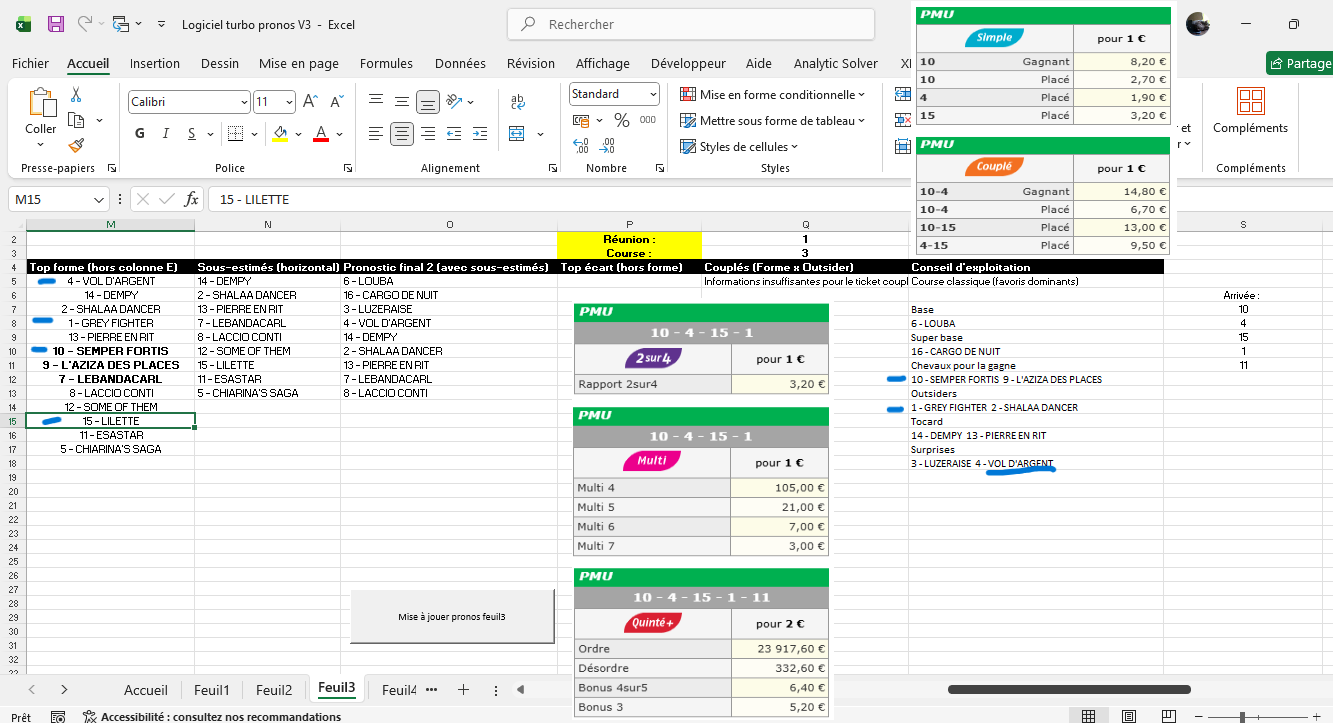Open the Feuil2 sheet tab
Viewport: 1333px width, 723px height.
(274, 689)
